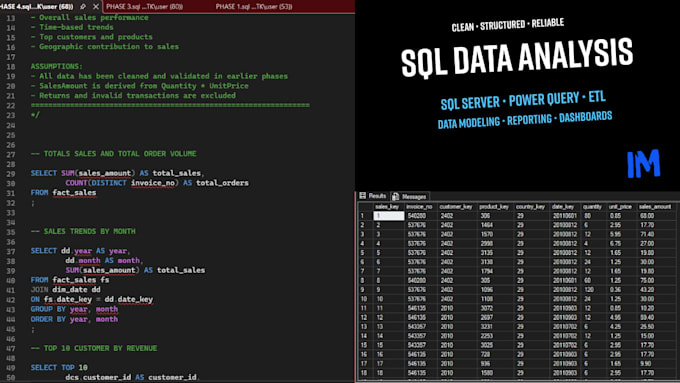Click quantity cell 120 in row 9
This screenshot has width=680, height=383.
pyautogui.click(x=588, y=289)
